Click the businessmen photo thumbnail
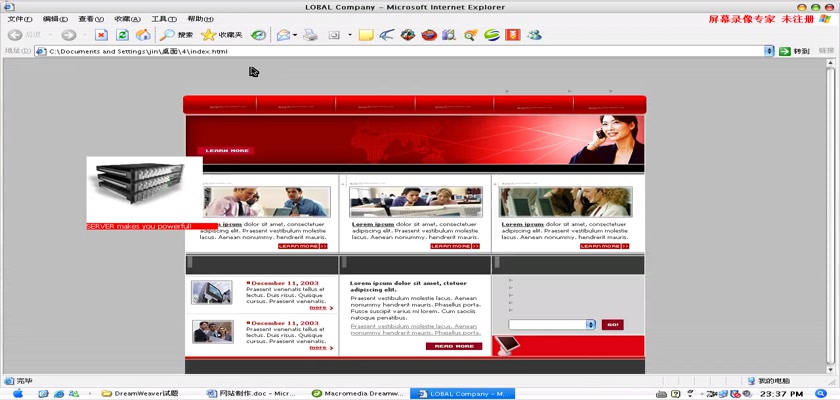Screen dimensions: 840x400 267,202
